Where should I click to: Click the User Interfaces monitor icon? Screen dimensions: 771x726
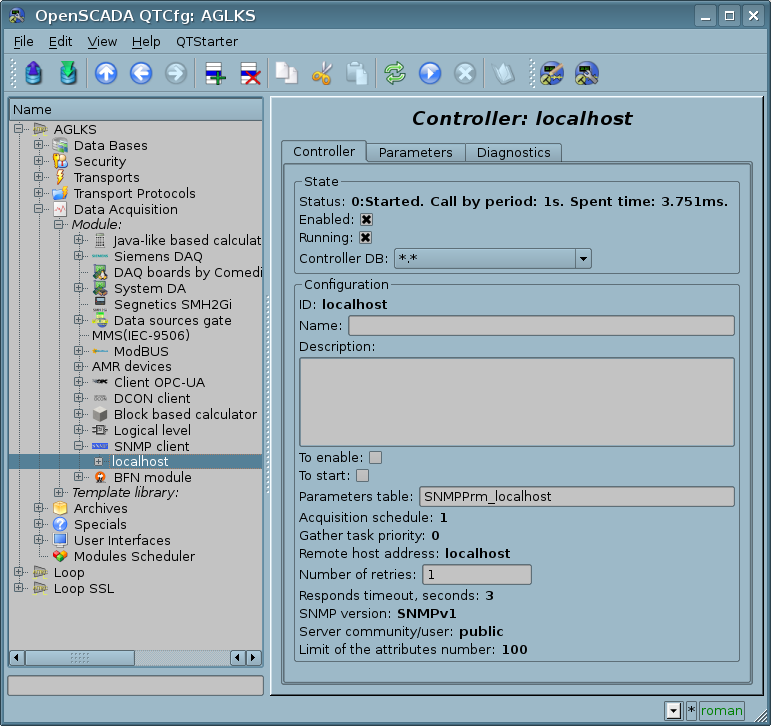[60, 540]
